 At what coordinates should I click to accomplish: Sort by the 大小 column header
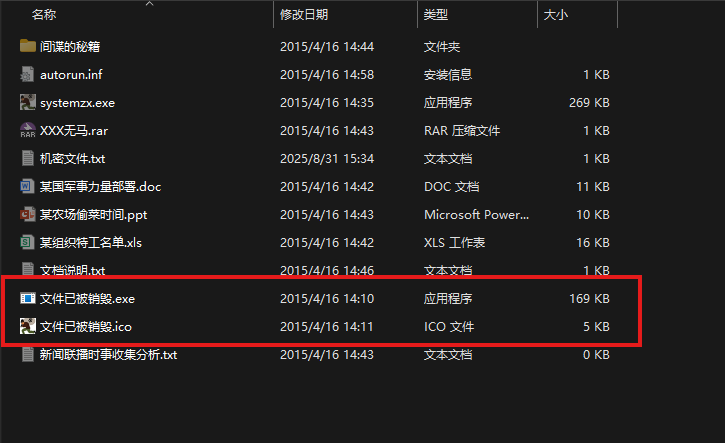pyautogui.click(x=556, y=15)
